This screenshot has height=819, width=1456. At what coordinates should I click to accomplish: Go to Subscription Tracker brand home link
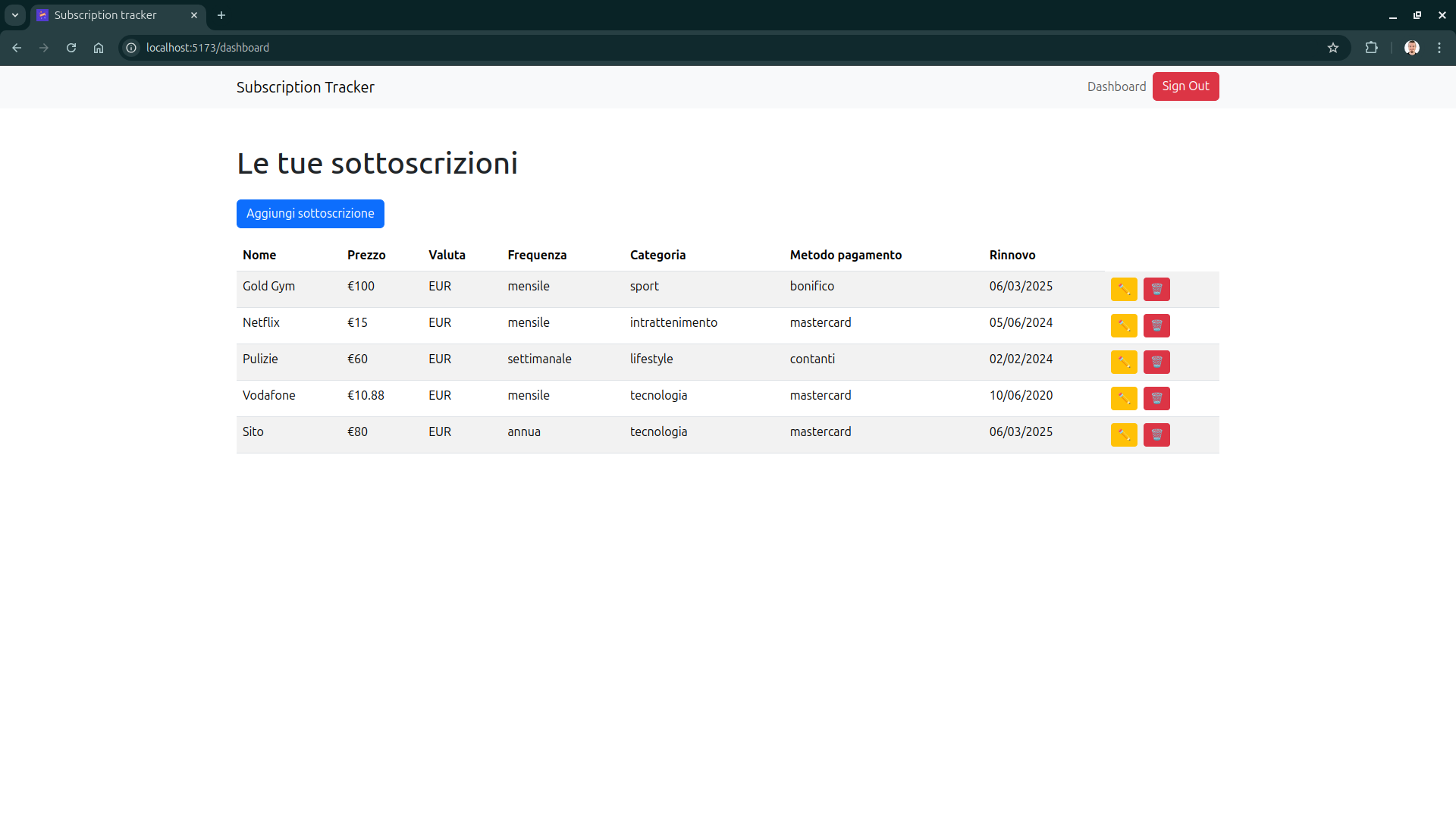[306, 87]
